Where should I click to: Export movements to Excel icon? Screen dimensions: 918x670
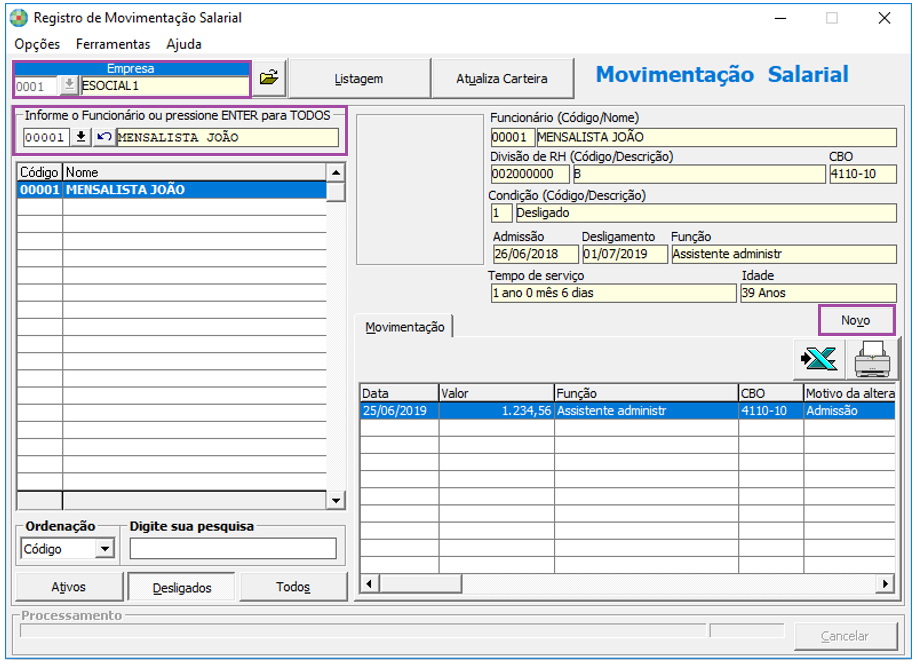click(x=819, y=358)
